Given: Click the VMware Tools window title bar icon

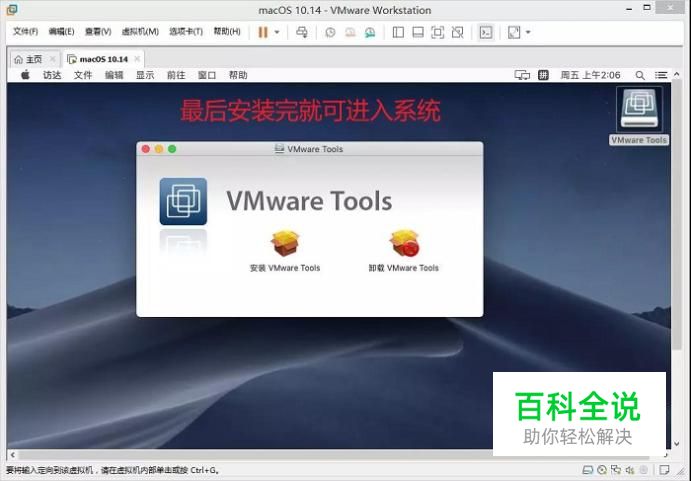Looking at the screenshot, I should pos(279,149).
